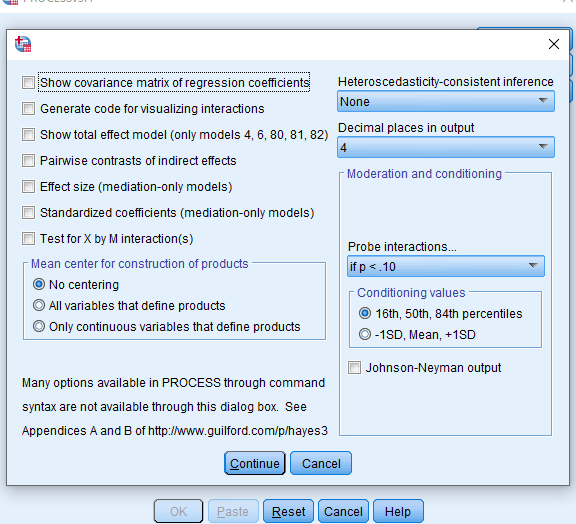Check Effect size (mediation-only models)
This screenshot has height=524, width=576.
point(28,187)
